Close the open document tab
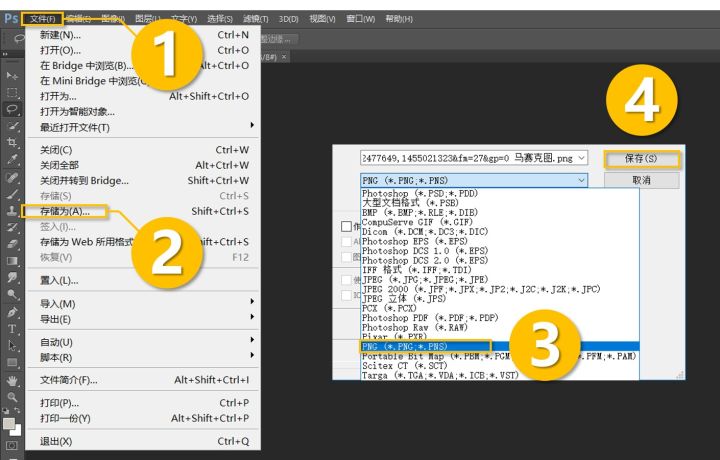720x460 pixels. click(x=284, y=57)
